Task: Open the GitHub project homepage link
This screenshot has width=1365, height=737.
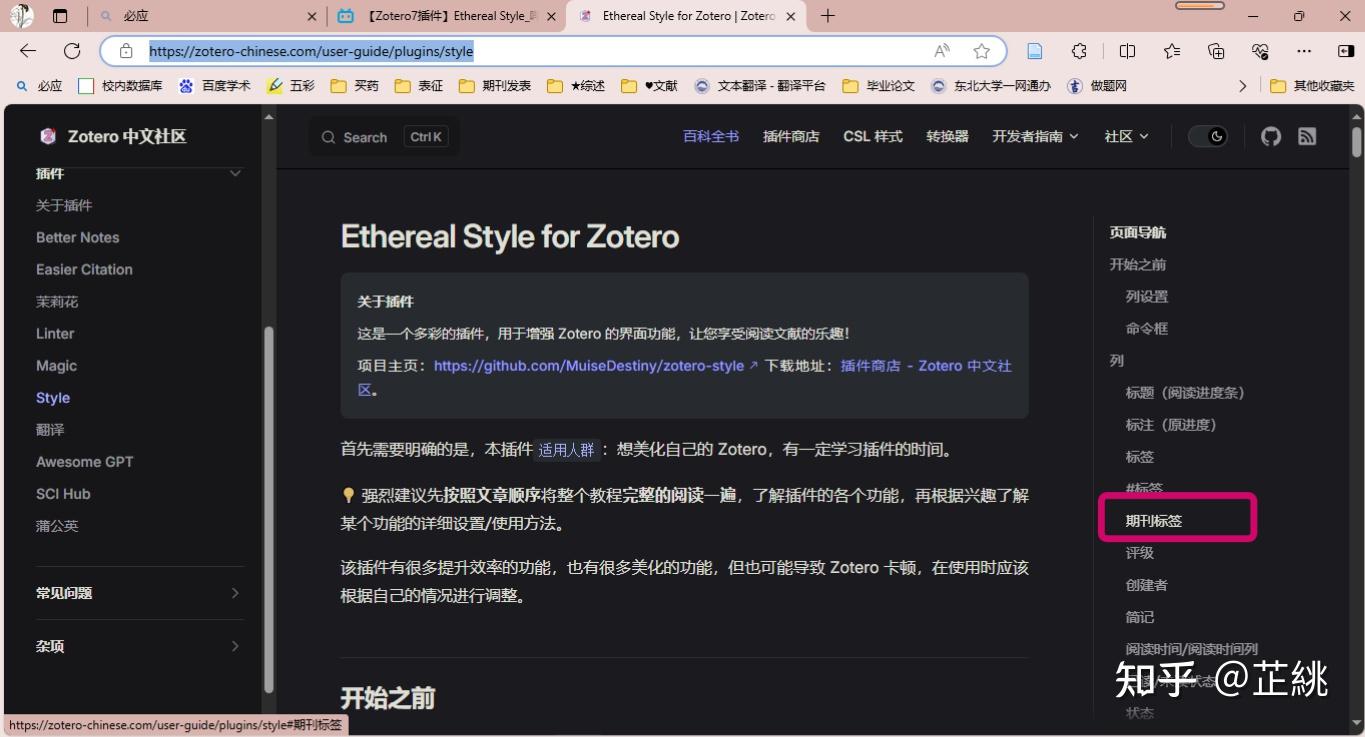Action: (x=596, y=366)
